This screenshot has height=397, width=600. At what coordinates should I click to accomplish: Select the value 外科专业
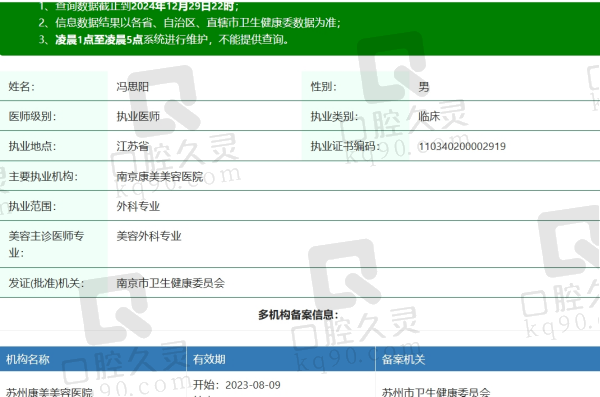click(x=138, y=206)
